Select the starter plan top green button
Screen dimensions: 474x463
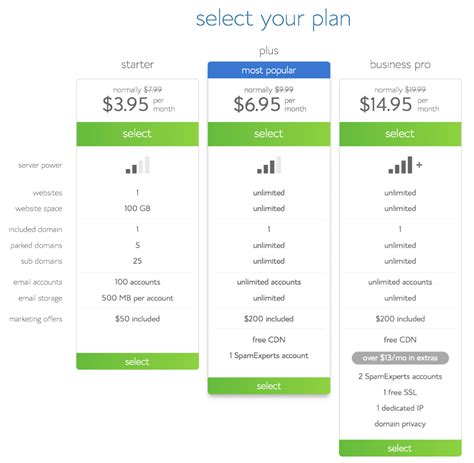pos(137,134)
